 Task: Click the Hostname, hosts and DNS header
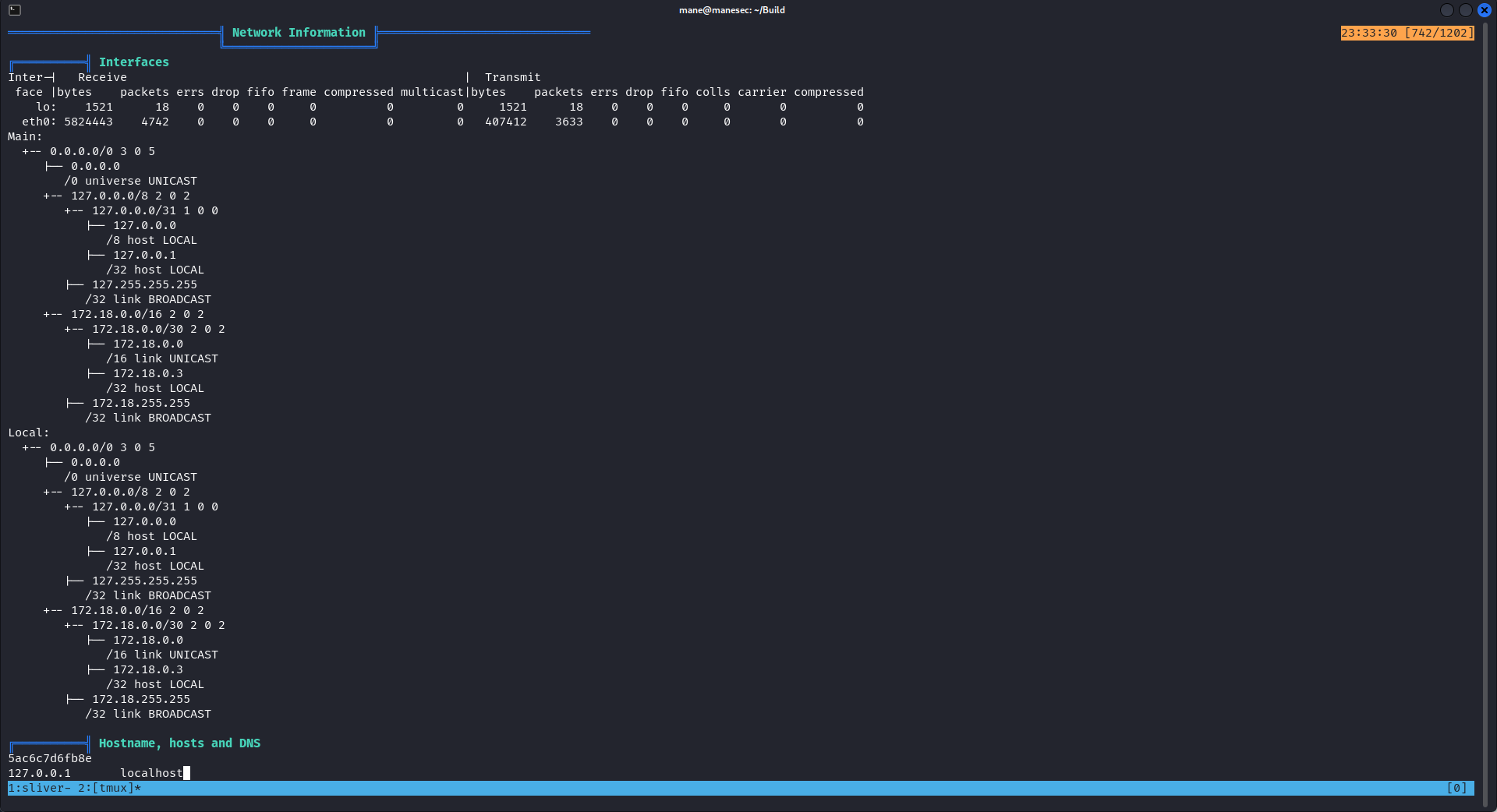pyautogui.click(x=179, y=743)
